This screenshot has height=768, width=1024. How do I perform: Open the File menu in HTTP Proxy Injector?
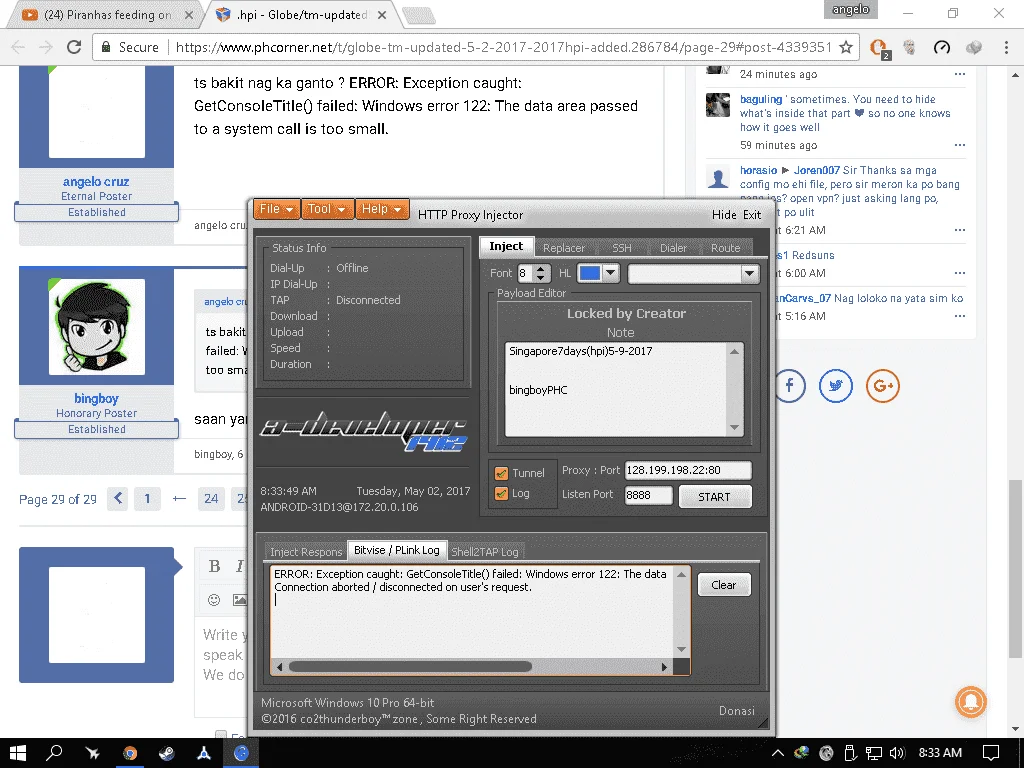[x=277, y=209]
